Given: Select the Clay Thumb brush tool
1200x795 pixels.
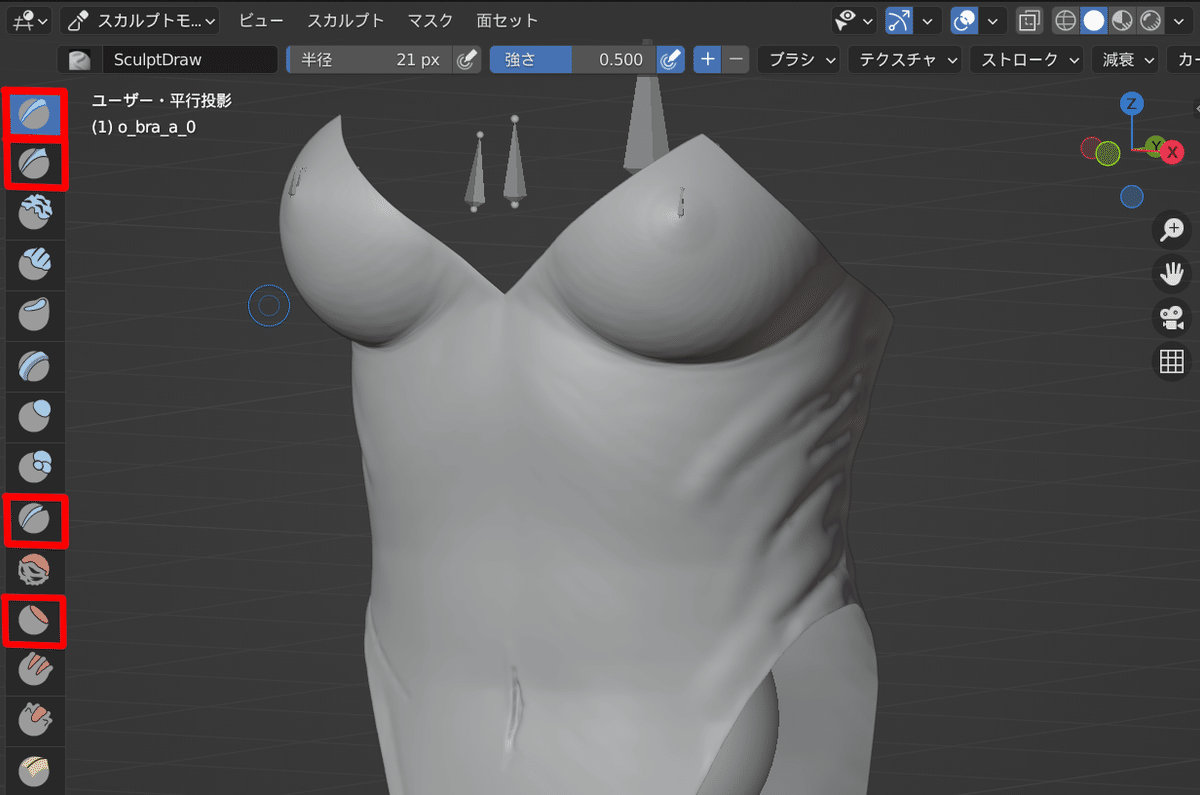Looking at the screenshot, I should point(35,314).
